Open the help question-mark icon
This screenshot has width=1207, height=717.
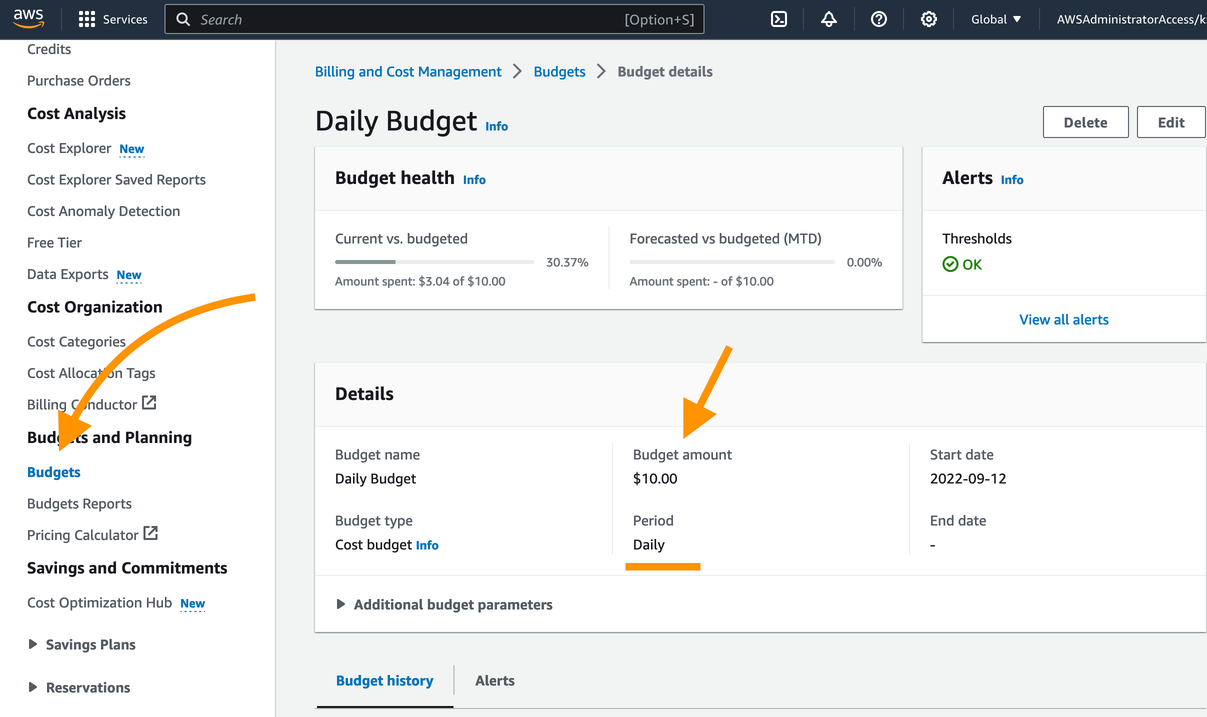[879, 19]
